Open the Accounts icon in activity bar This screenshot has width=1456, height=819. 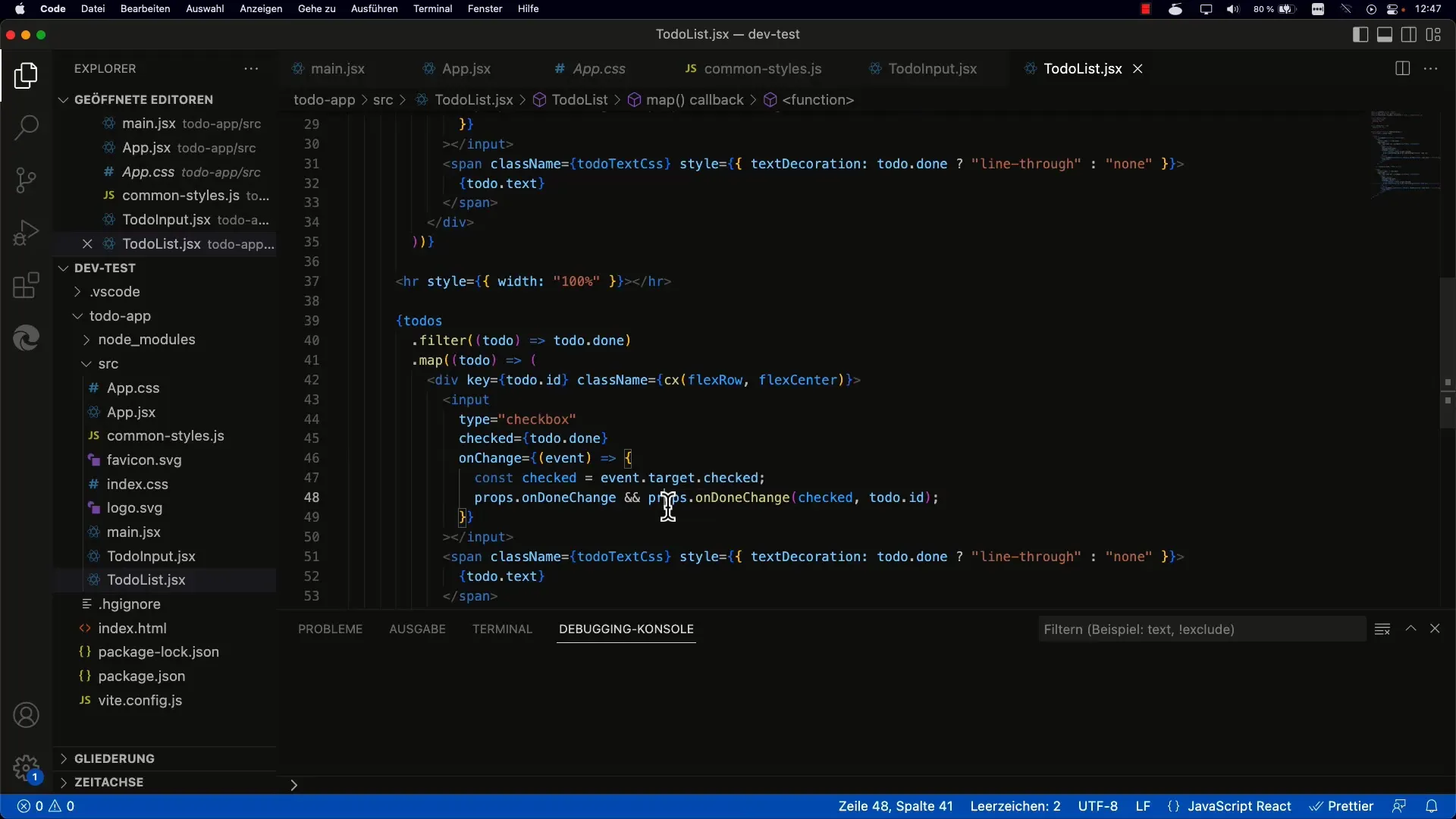(26, 715)
